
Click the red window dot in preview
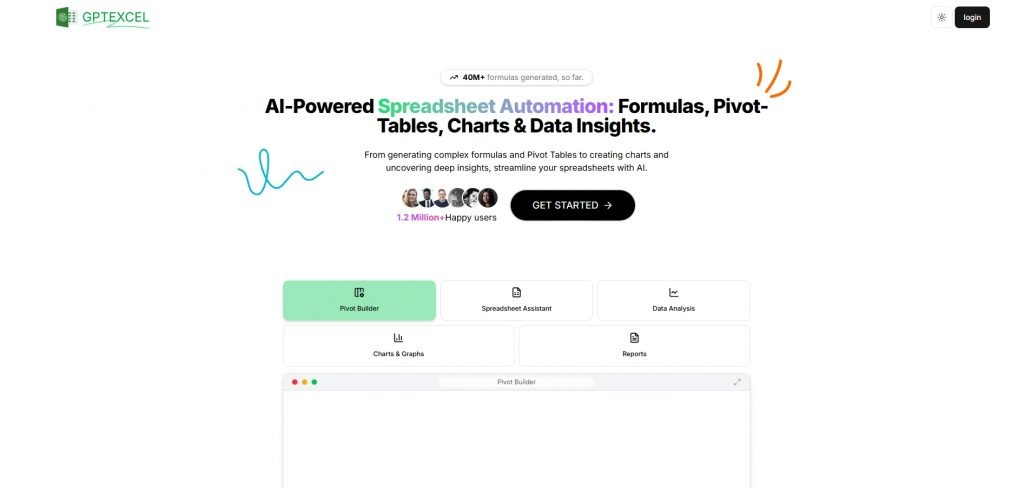tap(294, 382)
